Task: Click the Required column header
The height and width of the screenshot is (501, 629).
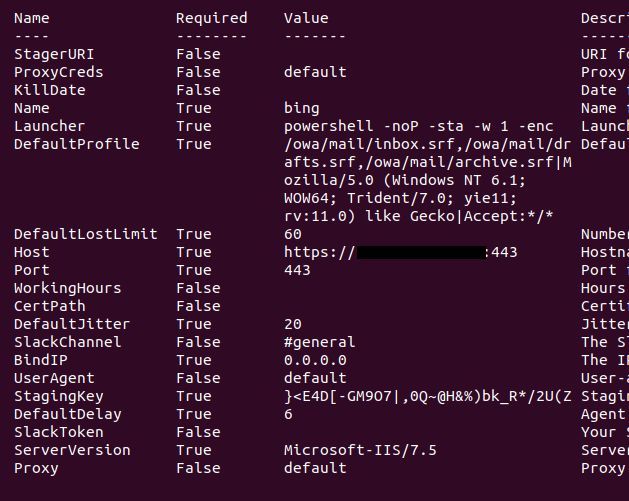Action: 211,18
